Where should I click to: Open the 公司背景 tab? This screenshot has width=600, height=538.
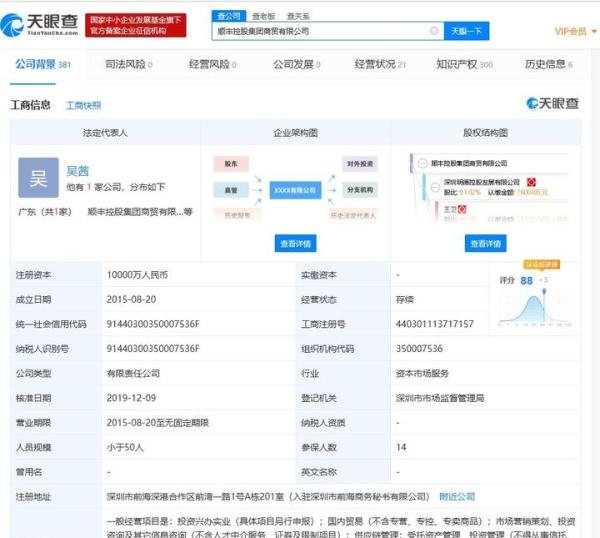(43, 64)
